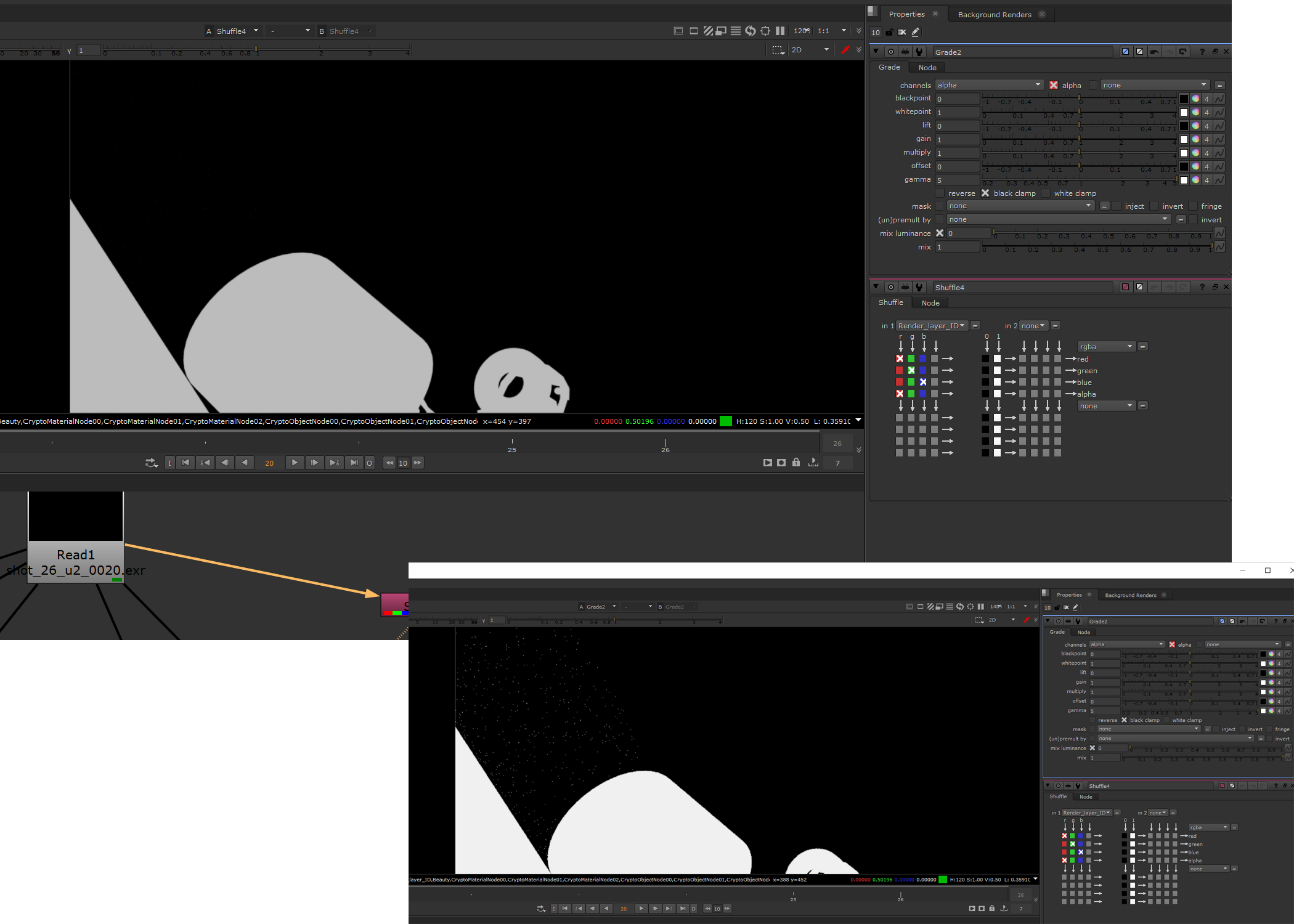This screenshot has width=1294, height=924.
Task: Select the Shuffle tab in upper Shuffle4 panel
Action: (891, 302)
